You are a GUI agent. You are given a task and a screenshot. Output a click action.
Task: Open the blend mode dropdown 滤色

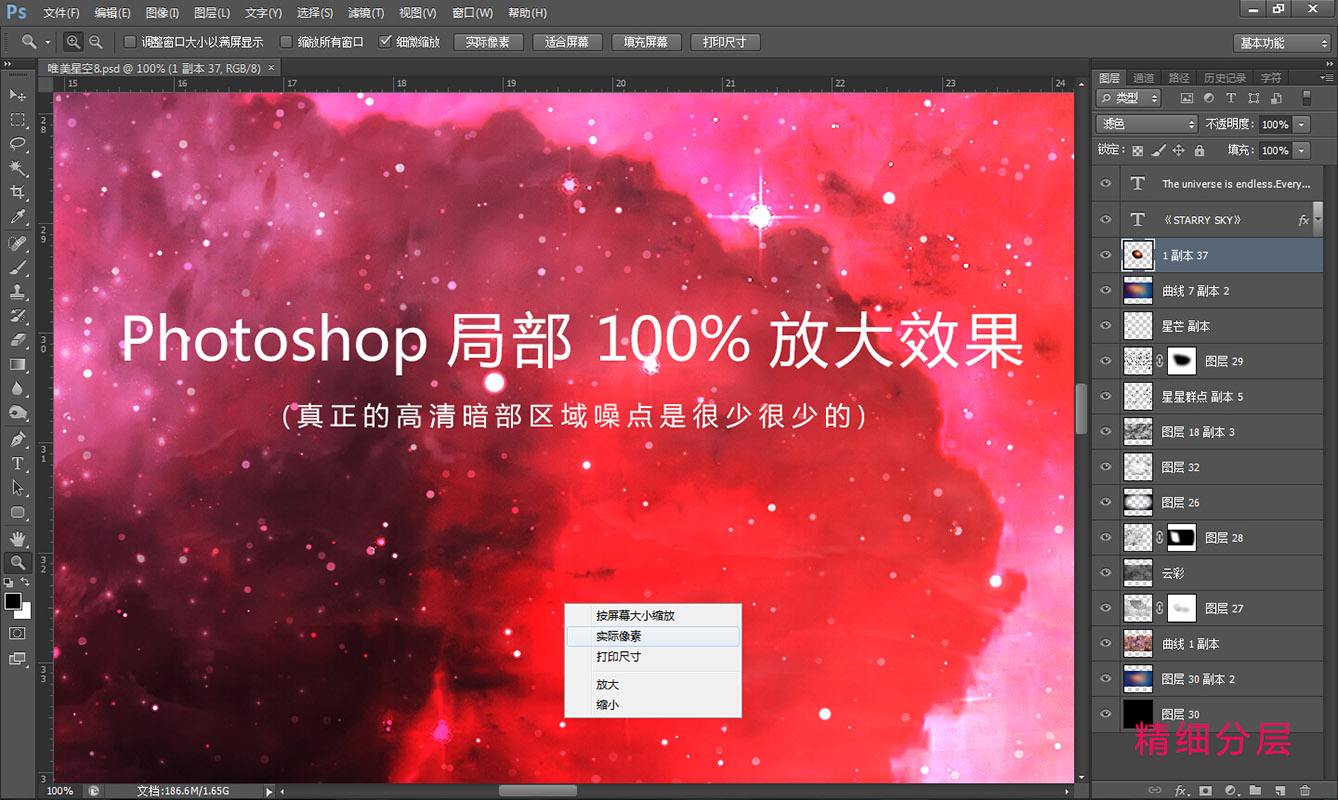[1146, 124]
